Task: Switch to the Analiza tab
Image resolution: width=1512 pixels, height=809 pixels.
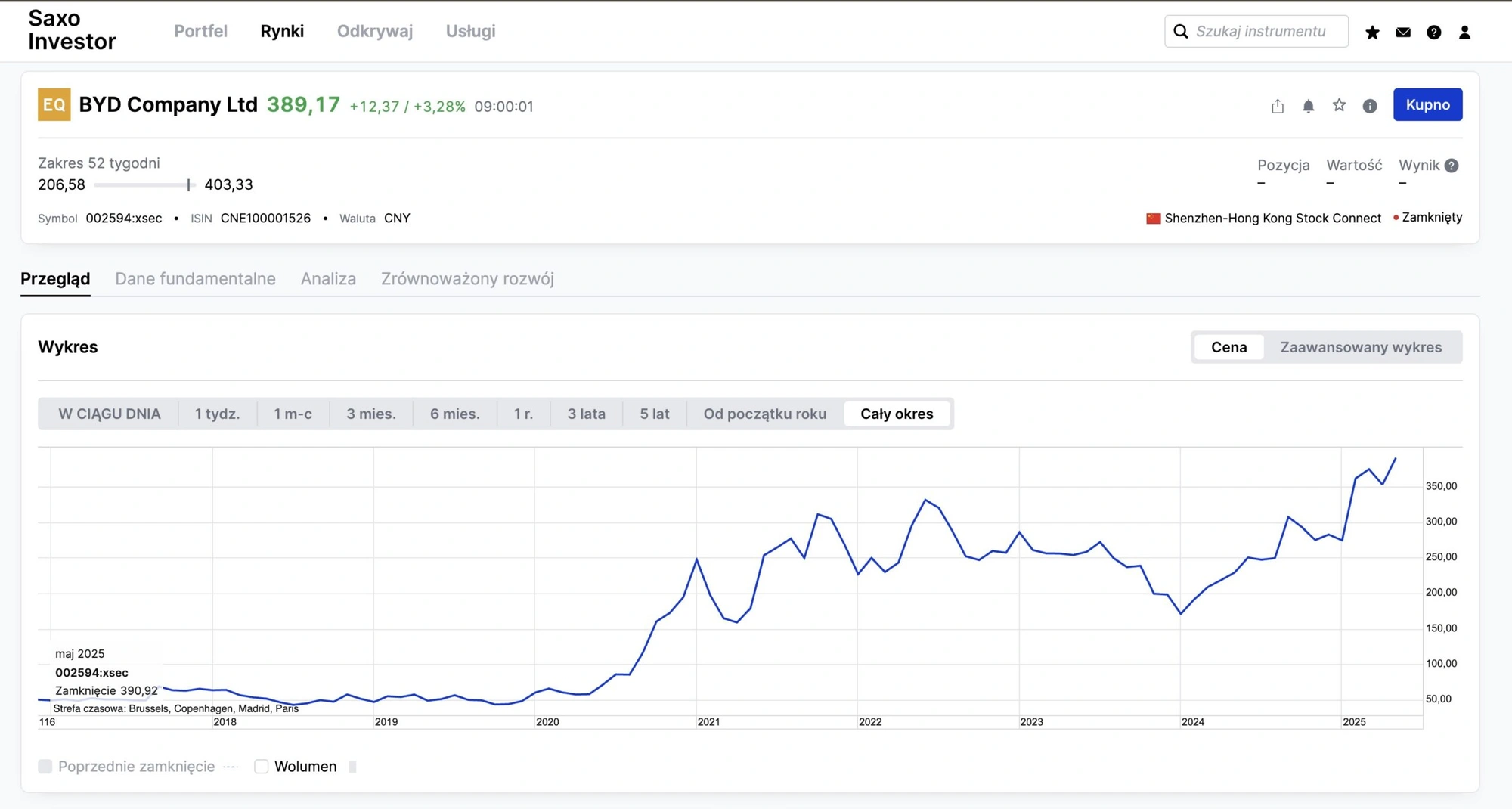Action: click(x=328, y=279)
